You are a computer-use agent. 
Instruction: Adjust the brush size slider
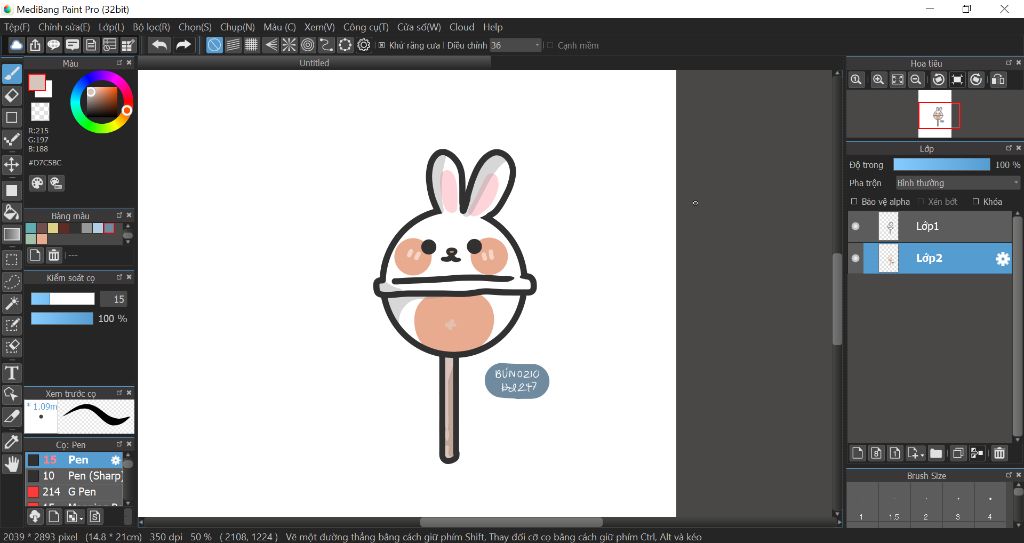pos(63,299)
